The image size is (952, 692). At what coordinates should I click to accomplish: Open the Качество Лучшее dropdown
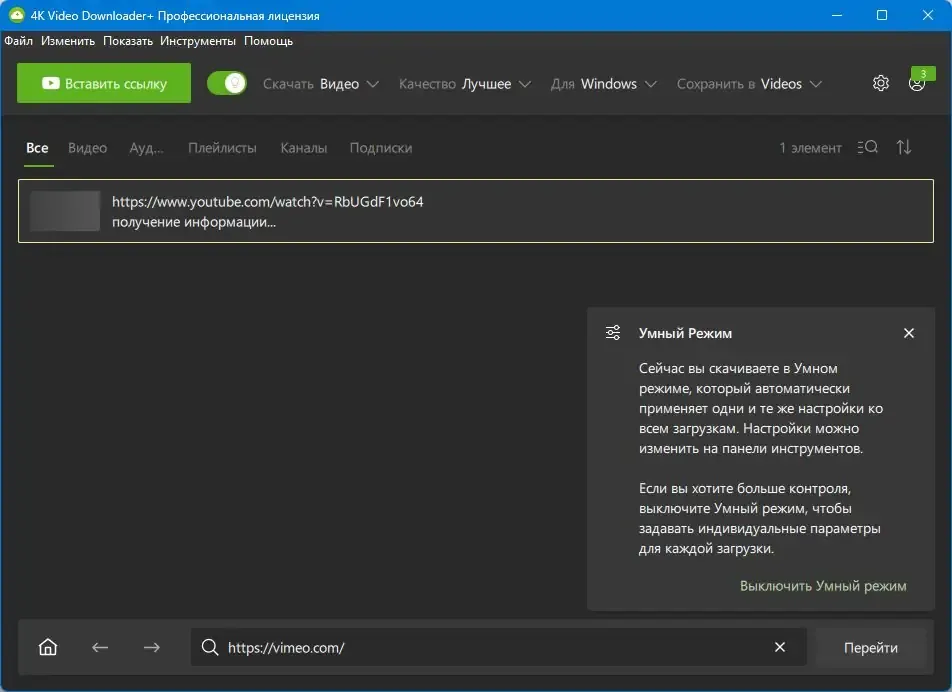[464, 84]
